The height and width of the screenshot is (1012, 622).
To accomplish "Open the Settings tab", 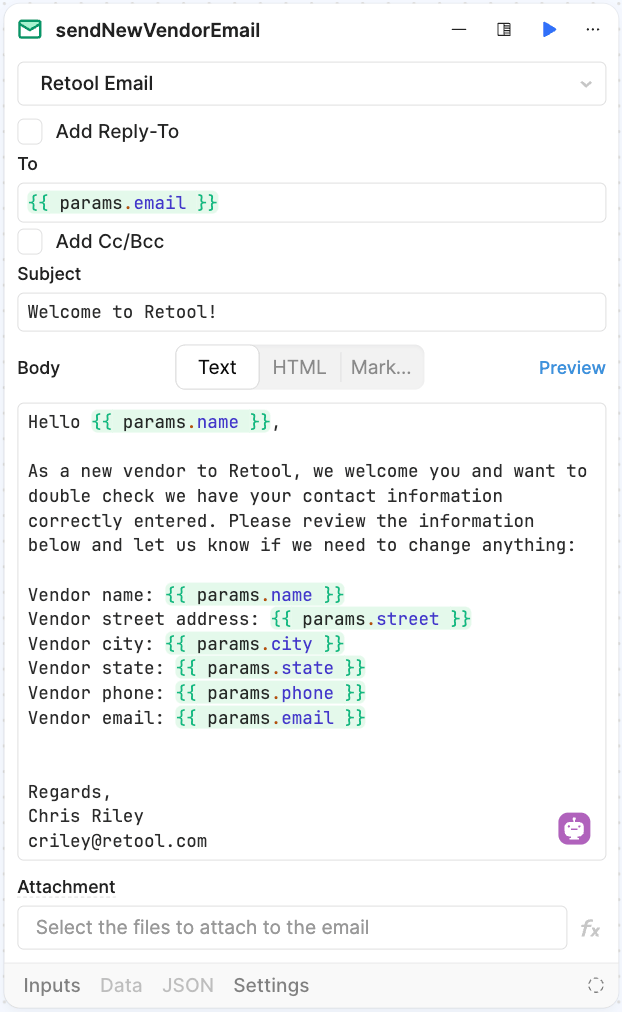I will (x=271, y=986).
